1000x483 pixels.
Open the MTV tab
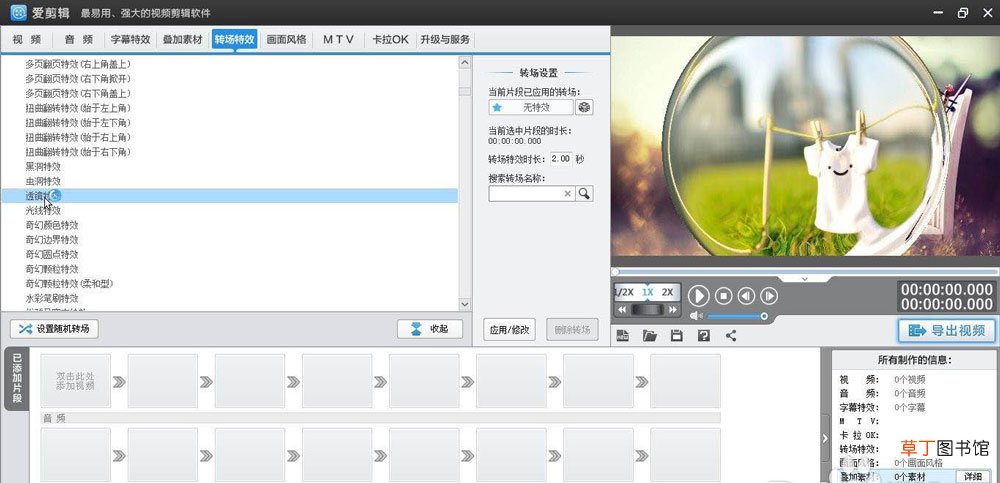click(338, 39)
